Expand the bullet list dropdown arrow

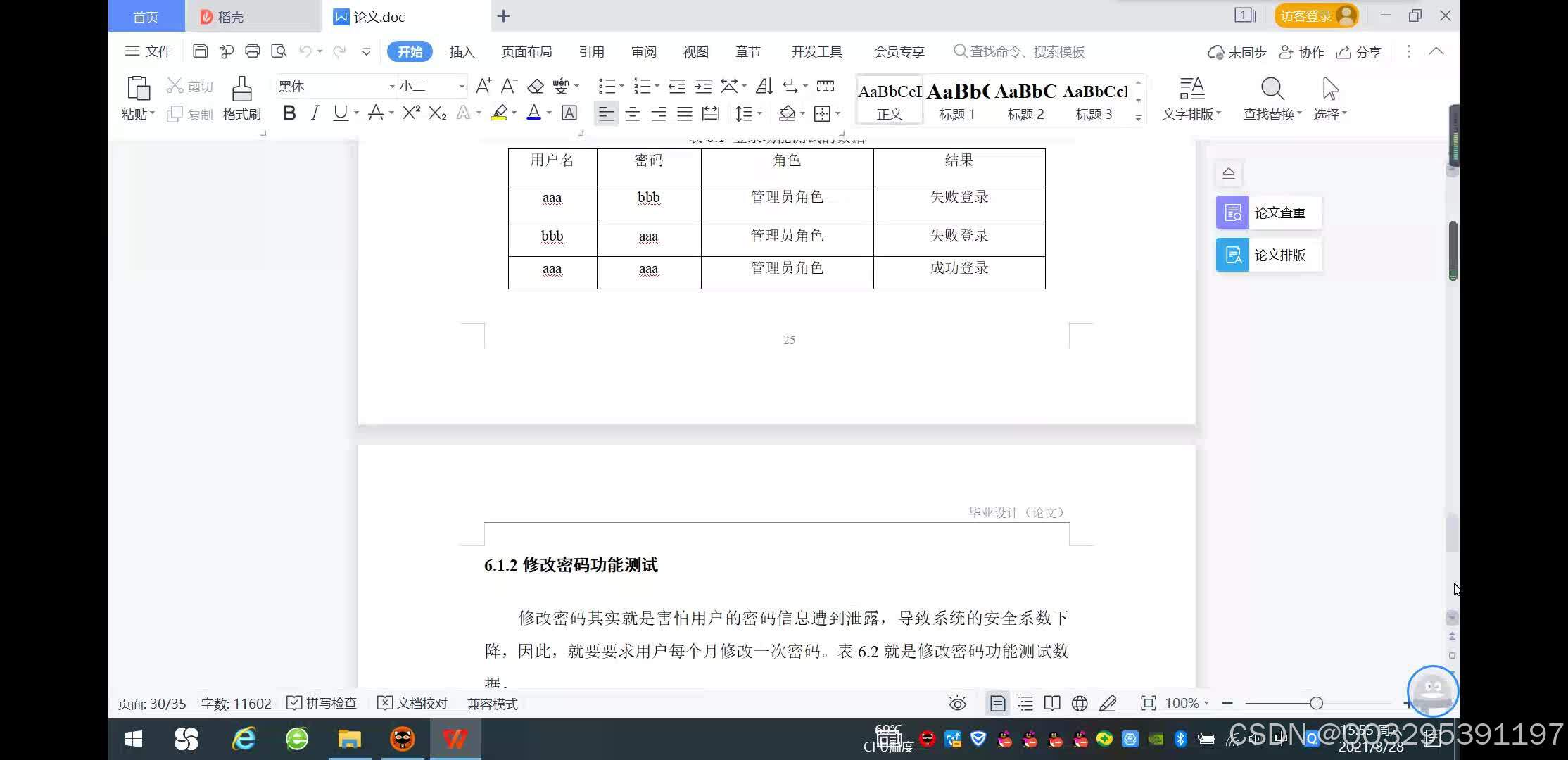621,87
